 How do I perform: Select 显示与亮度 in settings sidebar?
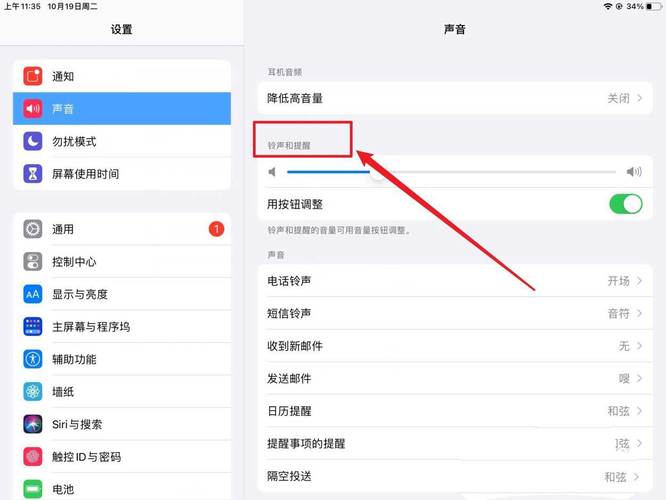point(122,294)
